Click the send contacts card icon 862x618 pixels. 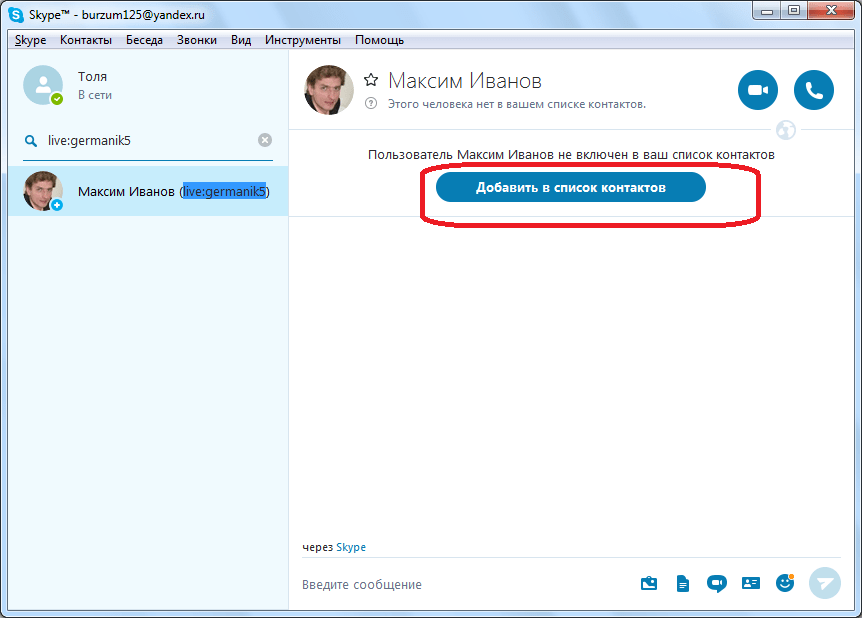[751, 583]
